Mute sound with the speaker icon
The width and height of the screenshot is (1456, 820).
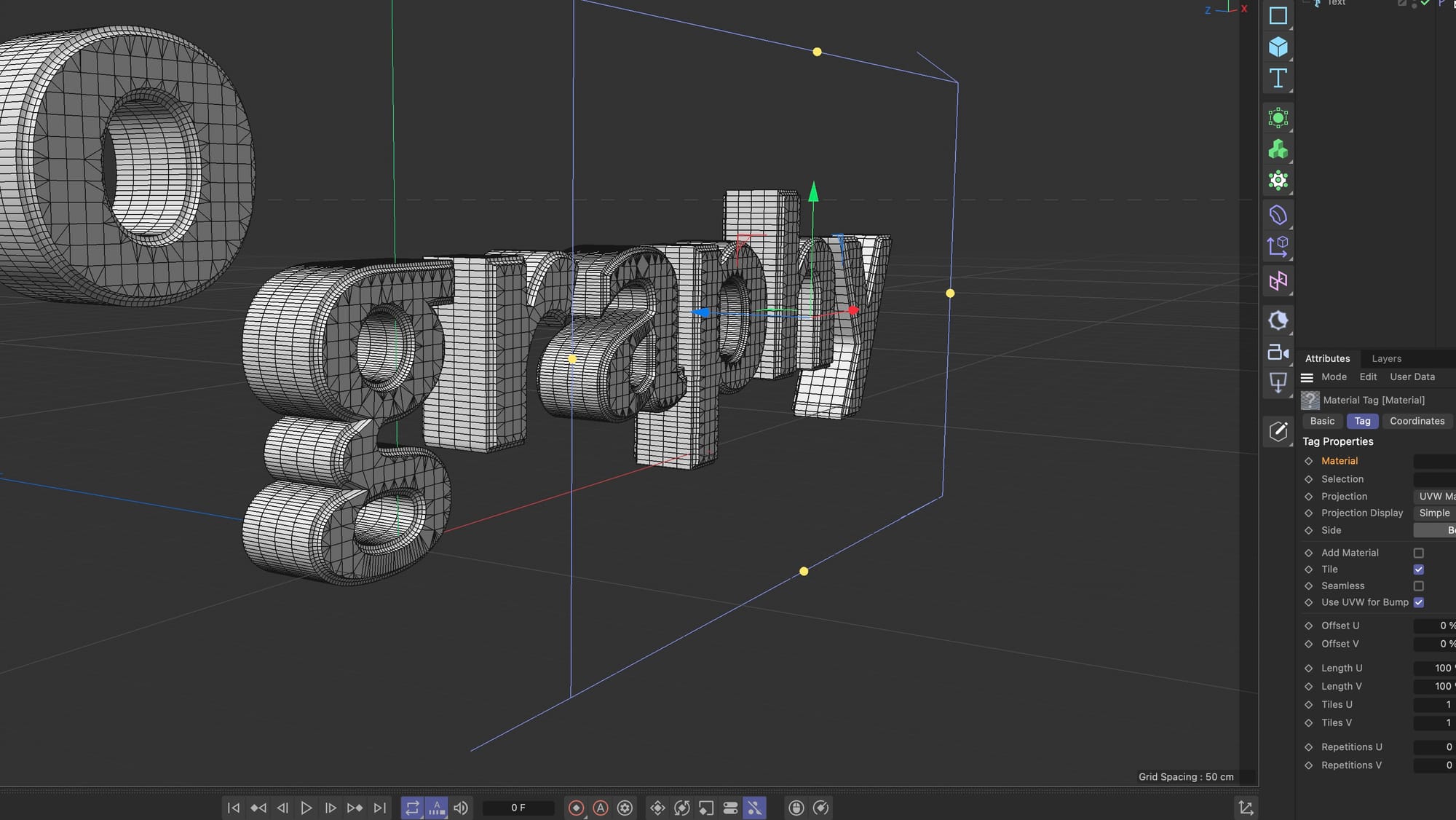(x=461, y=808)
